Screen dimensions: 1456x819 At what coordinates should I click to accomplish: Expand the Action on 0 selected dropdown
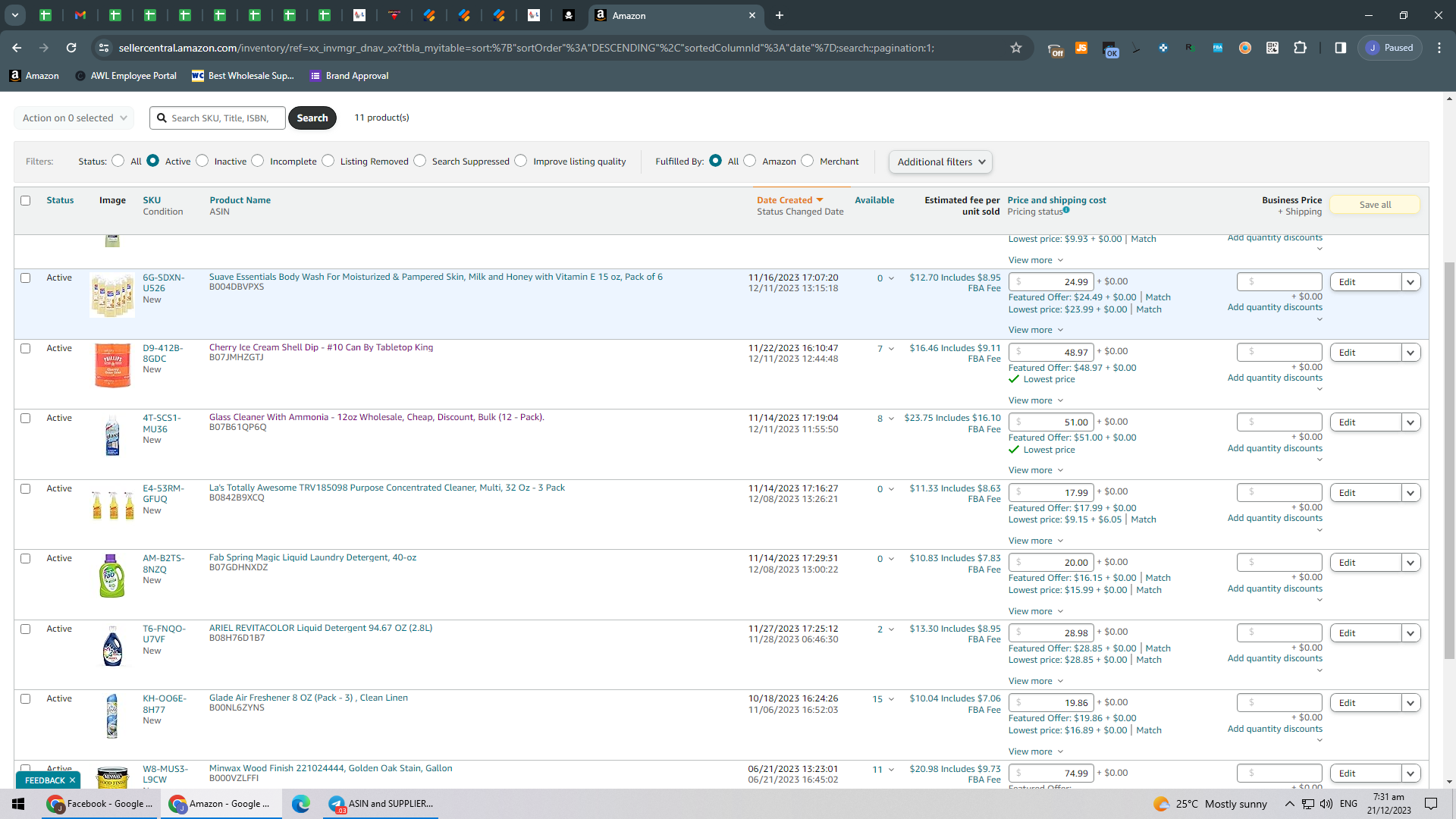pos(74,118)
